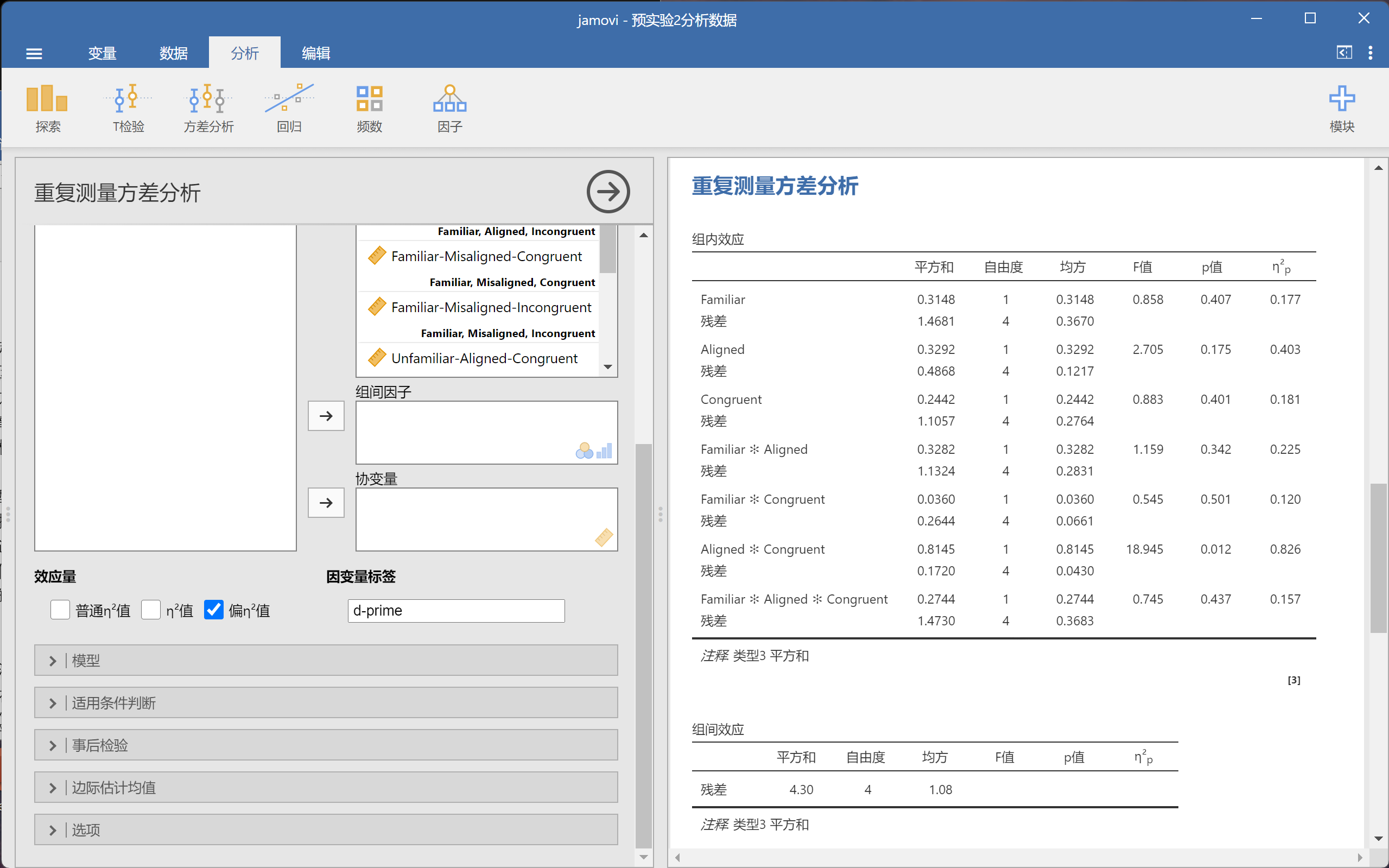Expand the 模型 section

click(x=326, y=660)
